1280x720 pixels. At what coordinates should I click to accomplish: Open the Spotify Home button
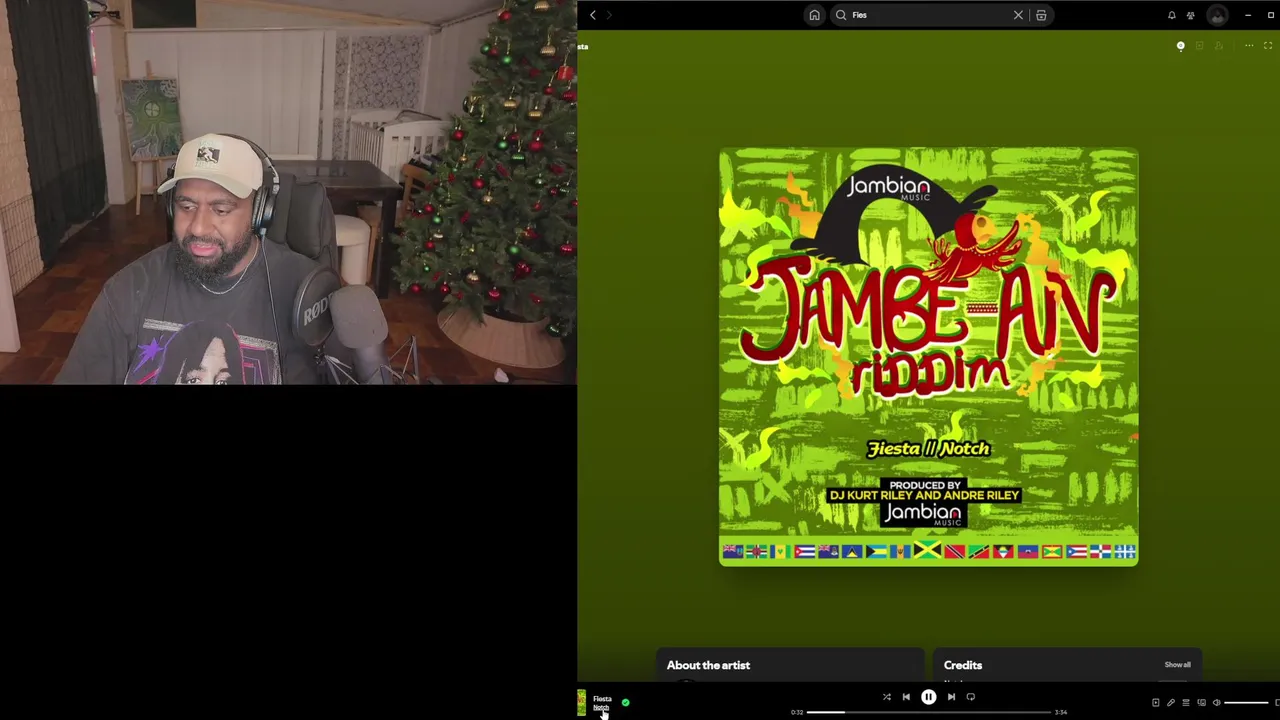pos(814,15)
